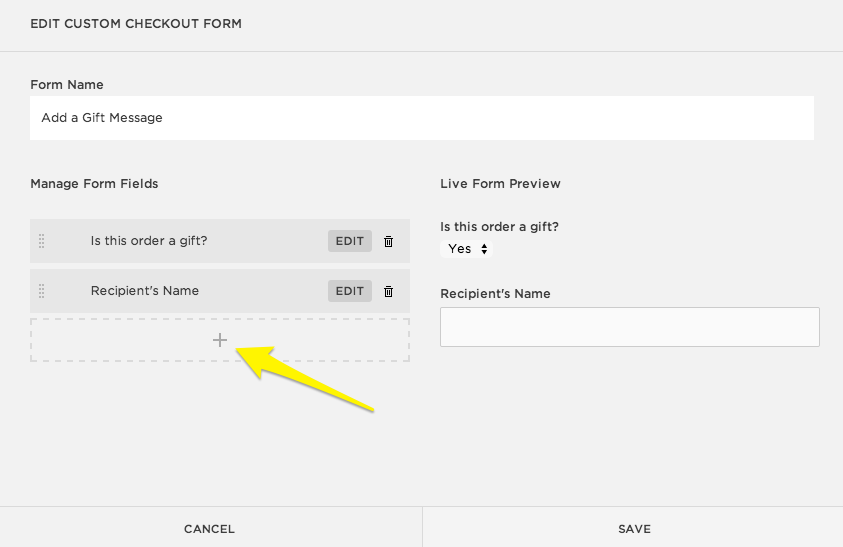Save the custom checkout form
Viewport: 843px width, 547px height.
(634, 528)
